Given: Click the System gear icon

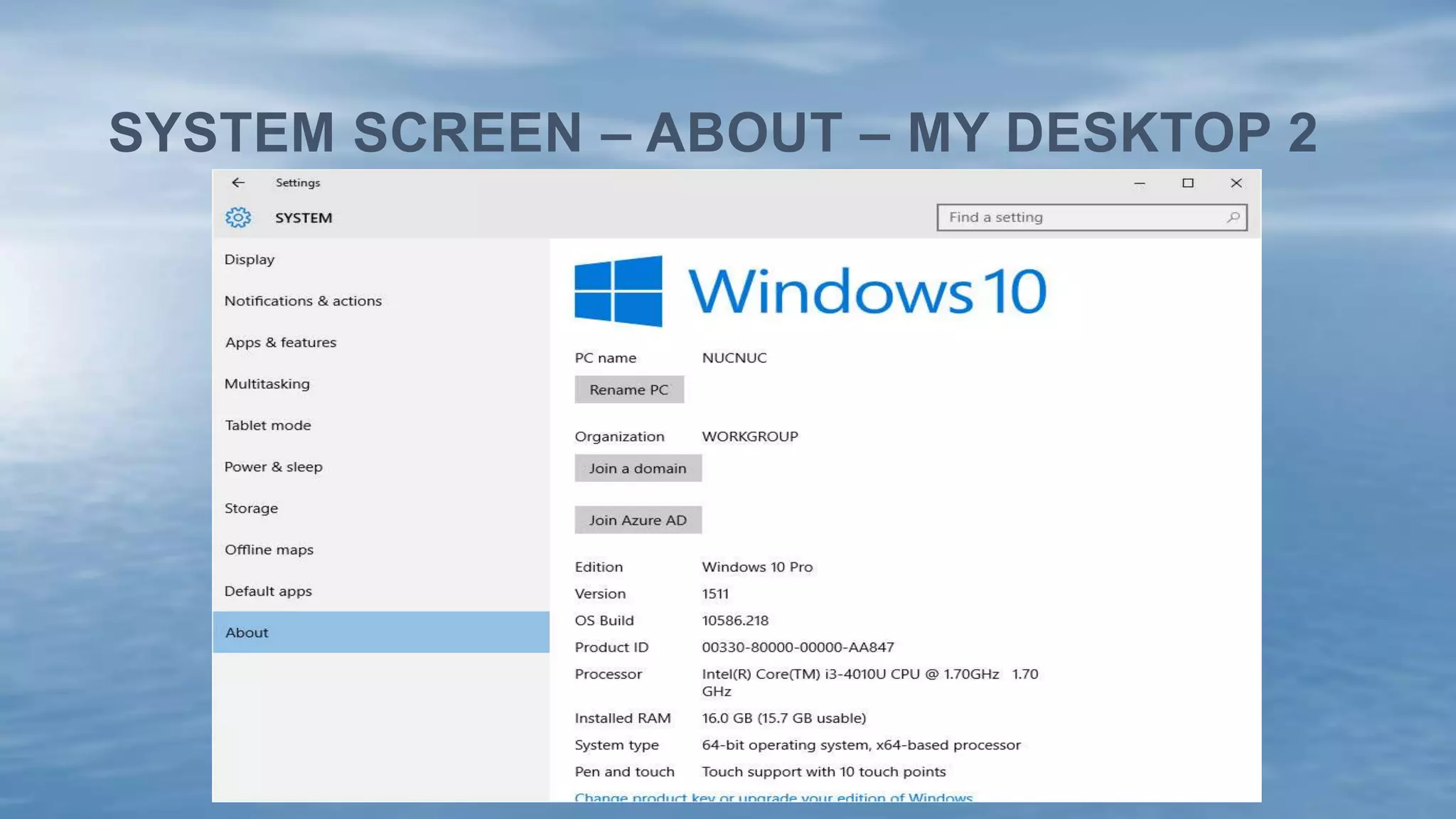Looking at the screenshot, I should 238,218.
